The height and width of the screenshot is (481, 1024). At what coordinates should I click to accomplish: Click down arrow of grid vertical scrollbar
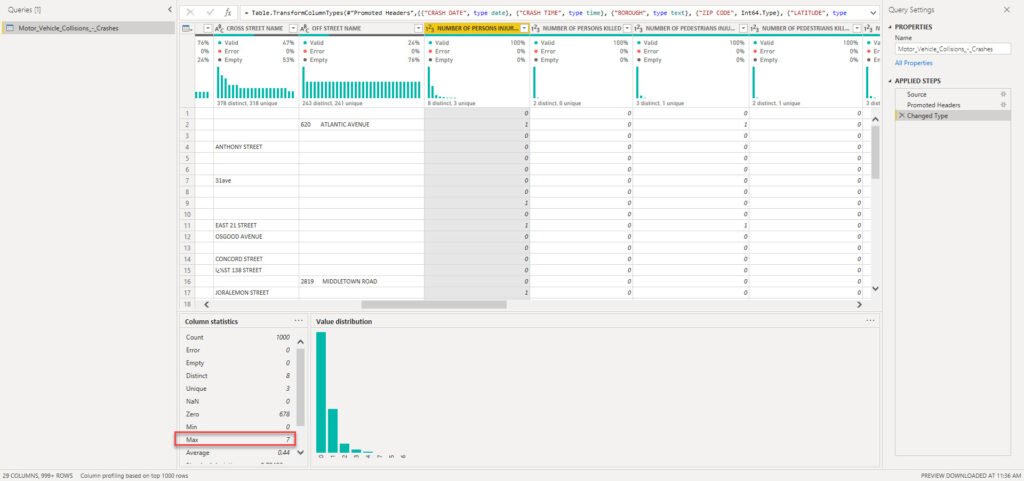click(875, 288)
